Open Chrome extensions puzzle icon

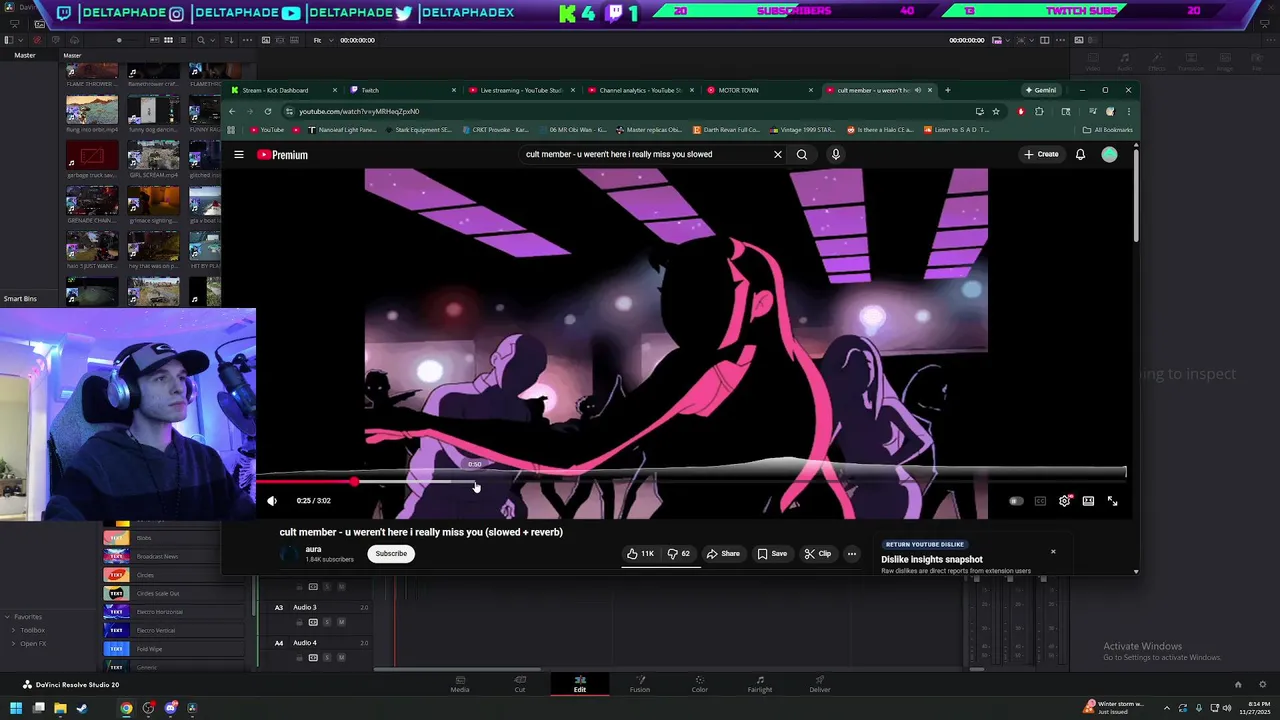[1039, 111]
